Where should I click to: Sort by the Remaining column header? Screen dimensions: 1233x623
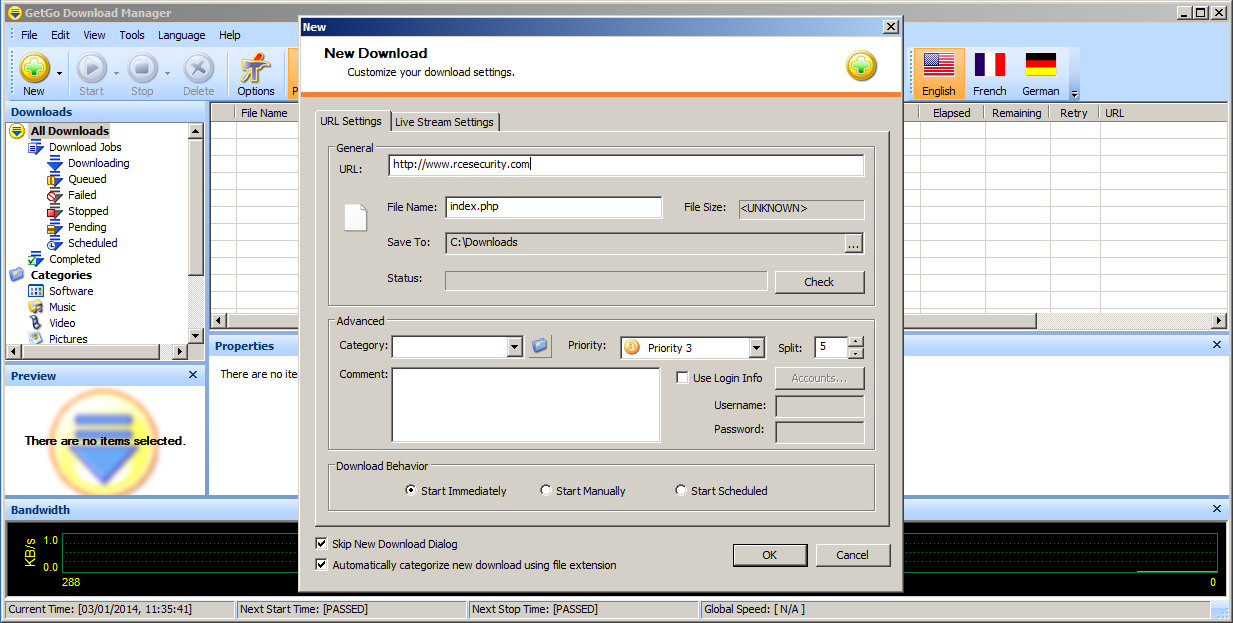click(x=1016, y=113)
